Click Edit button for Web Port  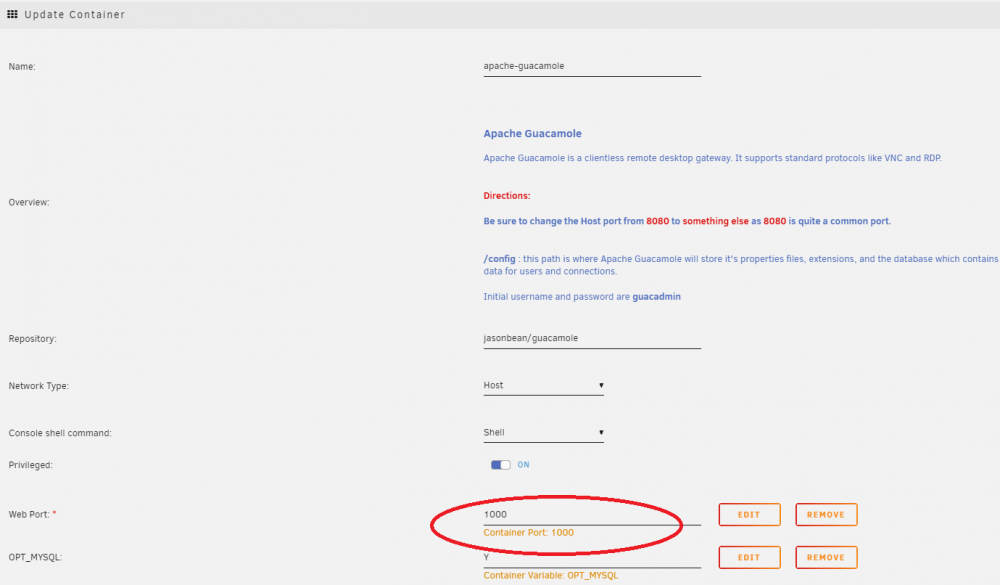[x=749, y=514]
